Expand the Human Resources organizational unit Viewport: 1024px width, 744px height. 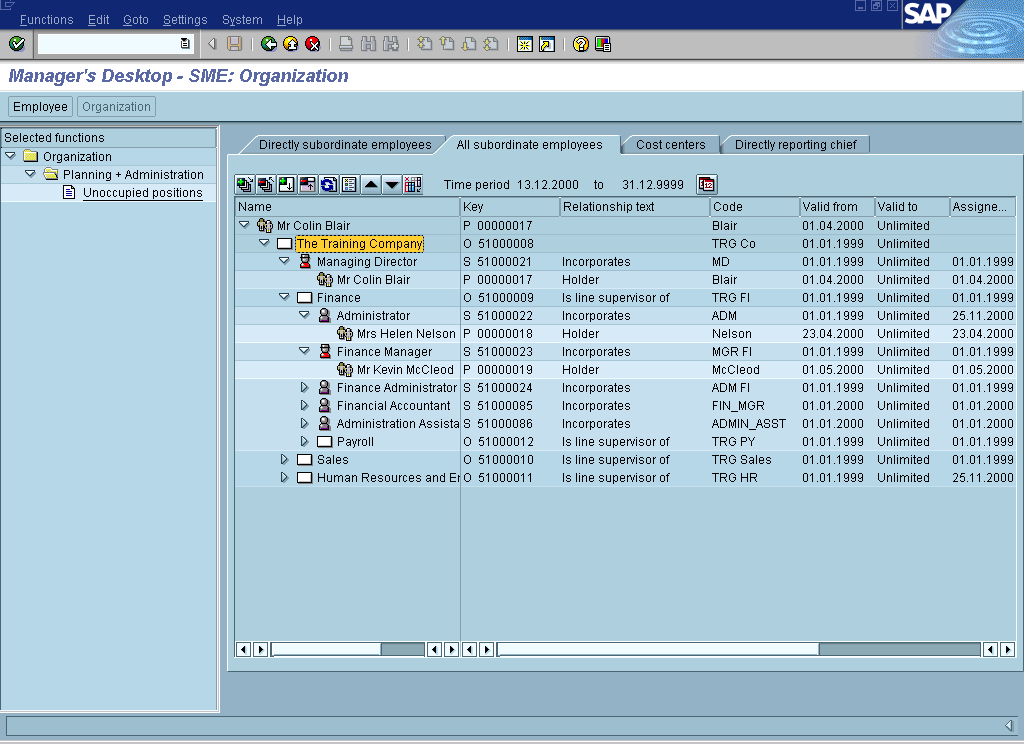[284, 477]
